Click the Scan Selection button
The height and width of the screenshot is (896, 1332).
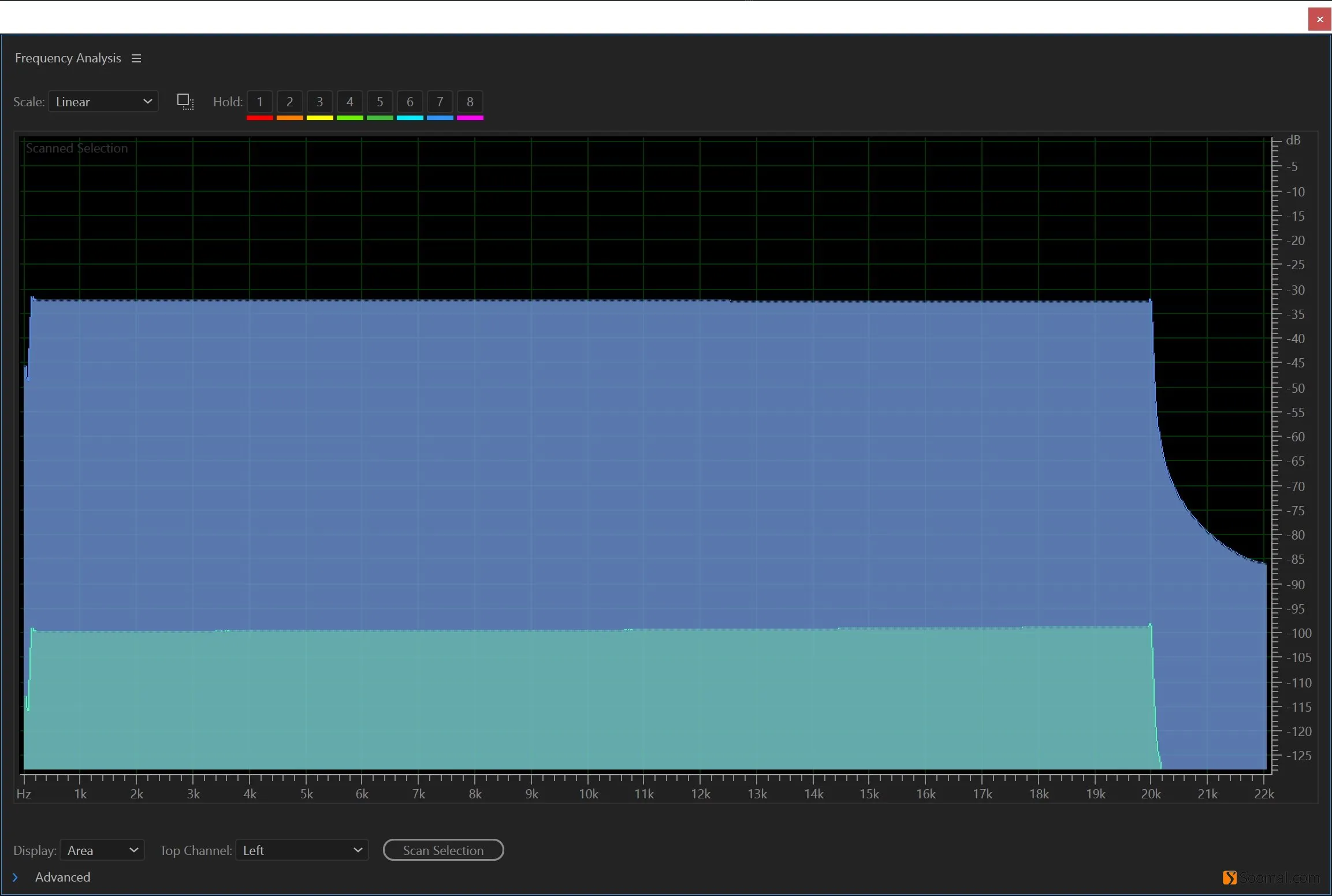(x=444, y=850)
